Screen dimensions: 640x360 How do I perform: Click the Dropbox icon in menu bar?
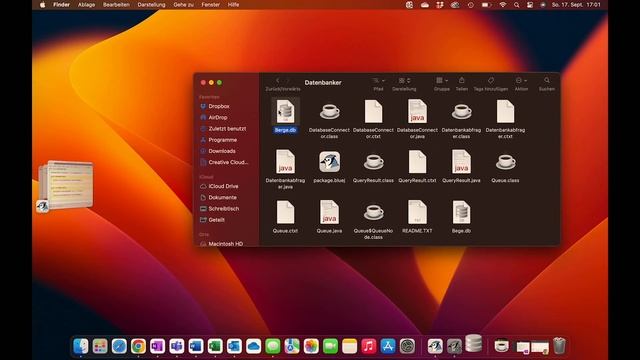(440, 5)
